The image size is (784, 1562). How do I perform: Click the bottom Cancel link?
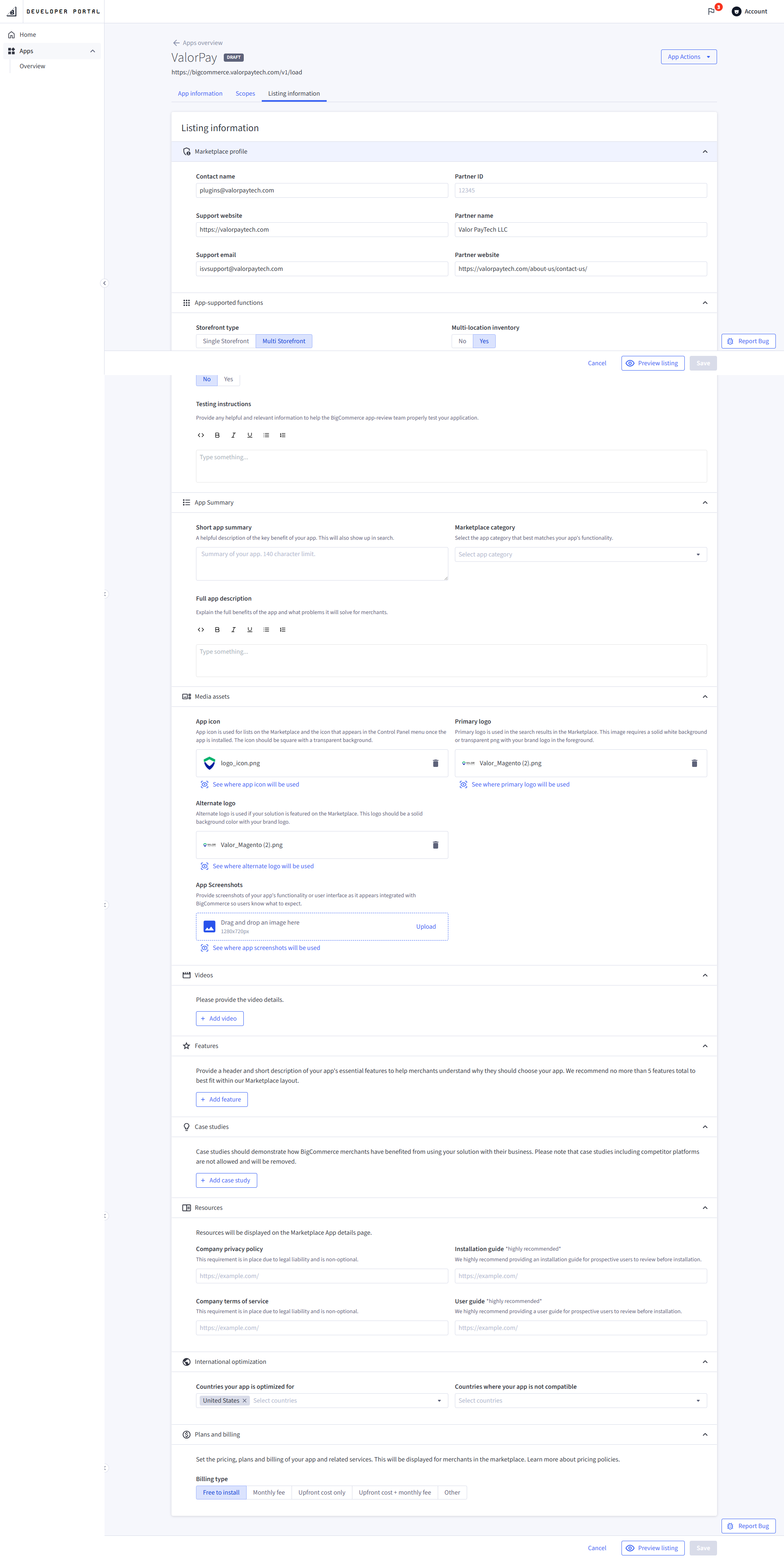coord(597,1548)
